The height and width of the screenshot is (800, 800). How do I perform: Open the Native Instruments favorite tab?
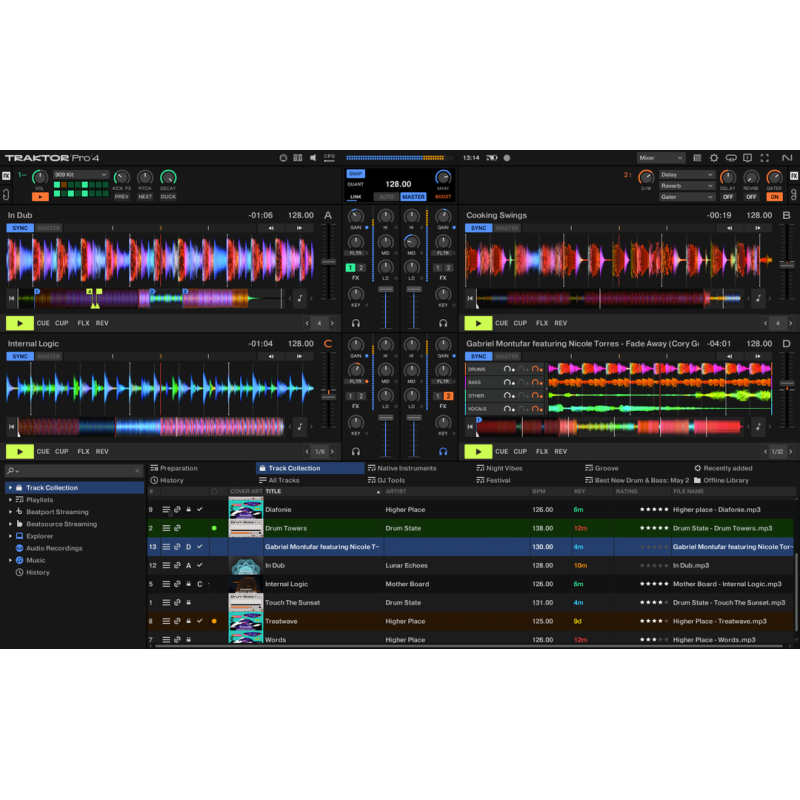pyautogui.click(x=402, y=468)
